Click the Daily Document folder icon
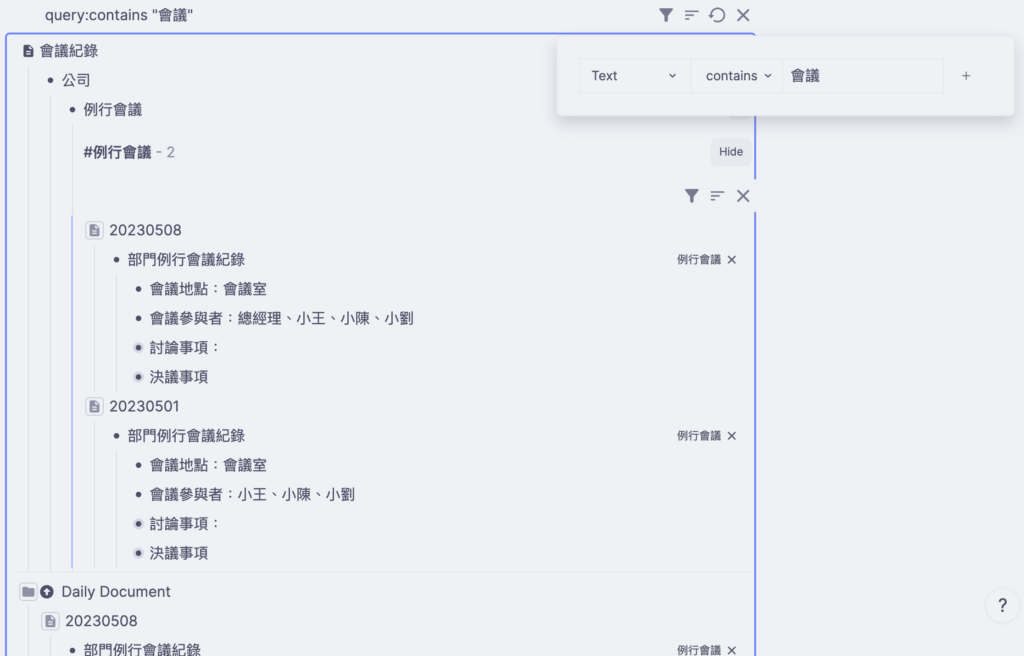The width and height of the screenshot is (1024, 656). click(x=28, y=592)
